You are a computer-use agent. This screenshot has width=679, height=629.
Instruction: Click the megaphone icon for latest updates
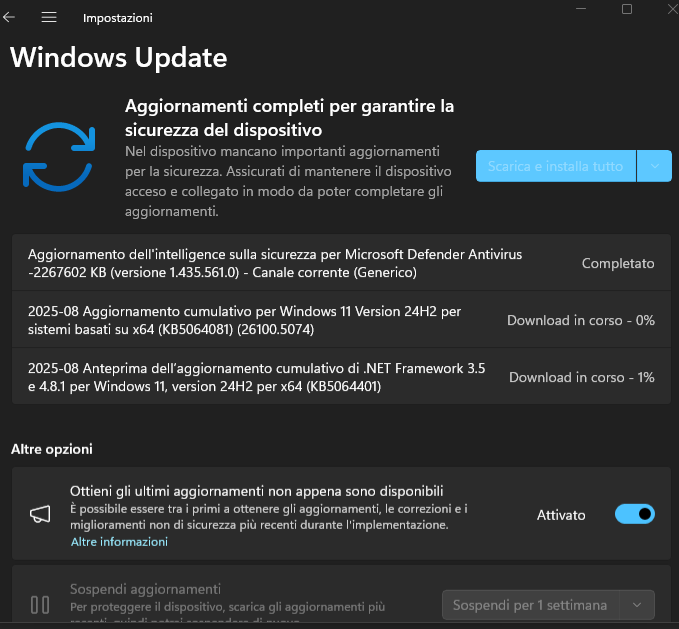pos(40,514)
